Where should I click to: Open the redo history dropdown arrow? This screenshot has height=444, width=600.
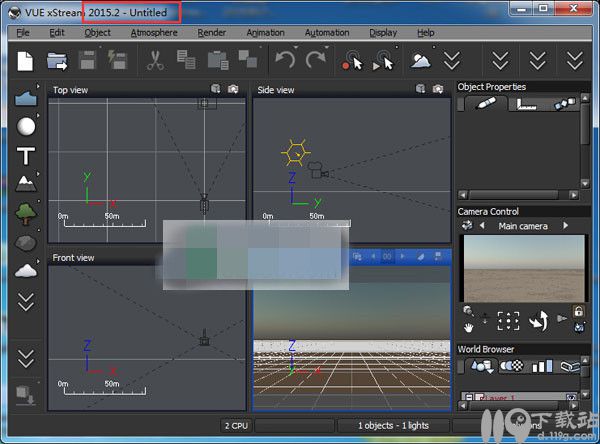[x=327, y=47]
